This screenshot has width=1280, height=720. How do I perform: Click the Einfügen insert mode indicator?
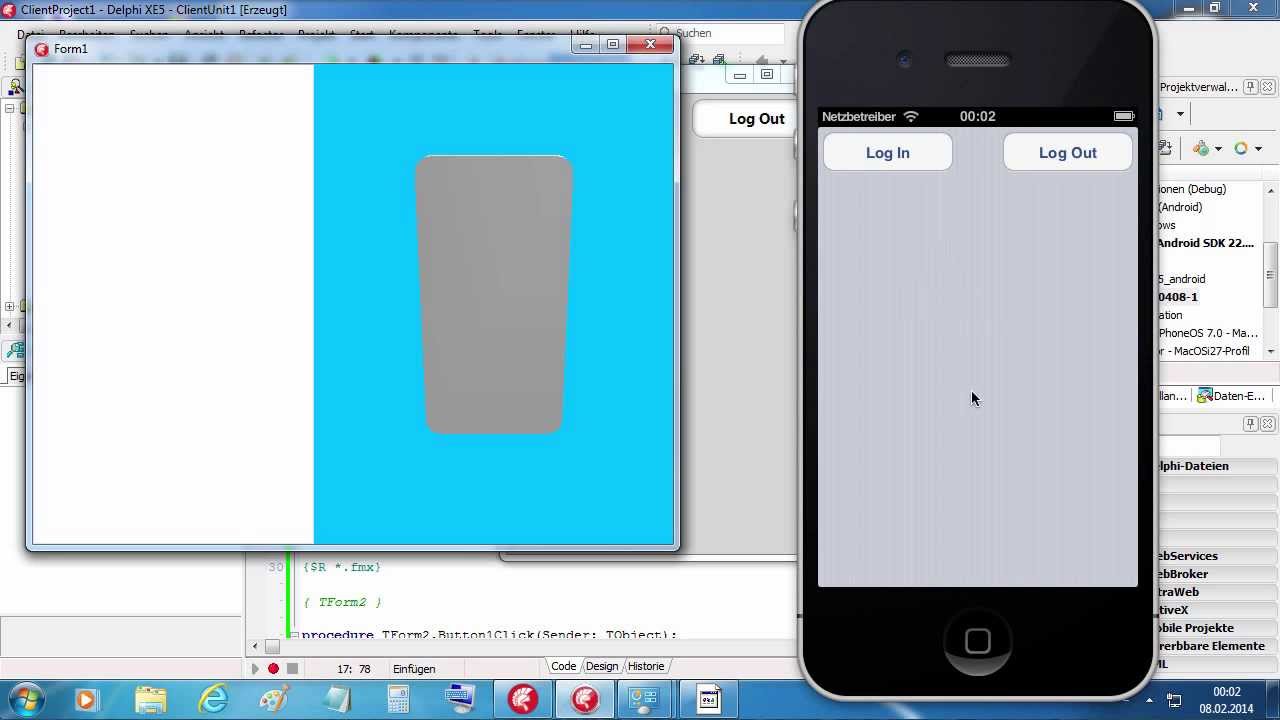point(414,669)
